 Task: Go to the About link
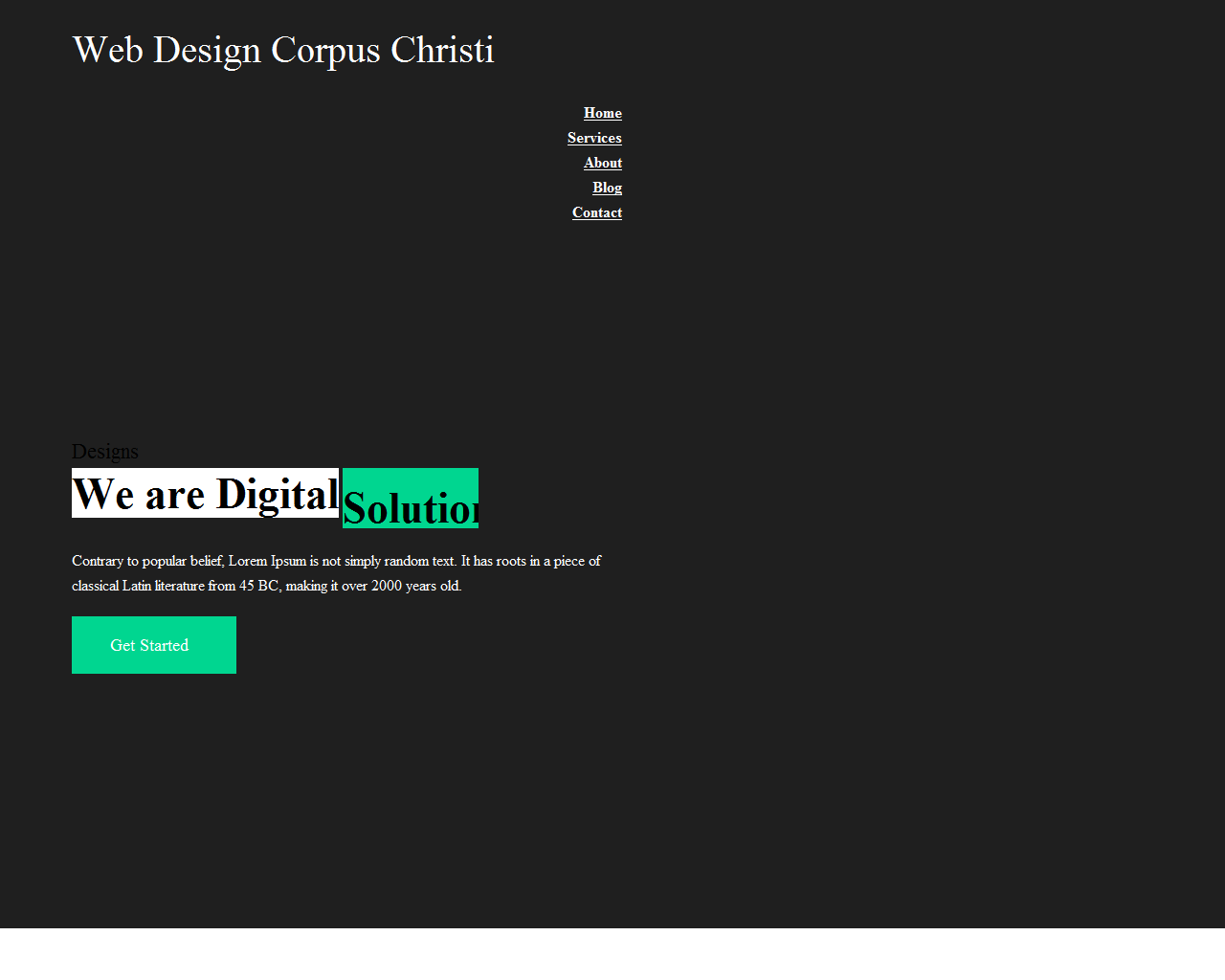tap(602, 163)
